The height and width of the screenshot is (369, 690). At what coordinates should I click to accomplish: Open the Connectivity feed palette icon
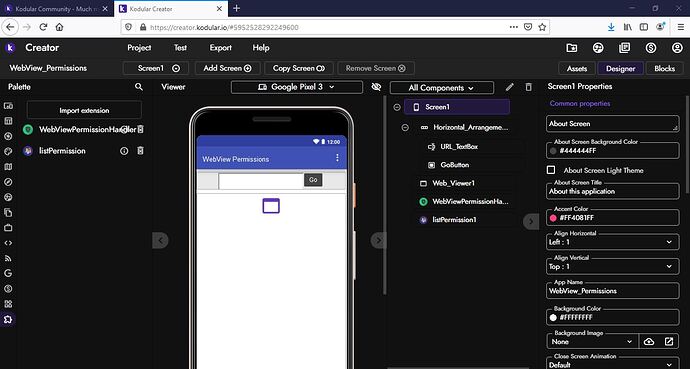(x=8, y=258)
